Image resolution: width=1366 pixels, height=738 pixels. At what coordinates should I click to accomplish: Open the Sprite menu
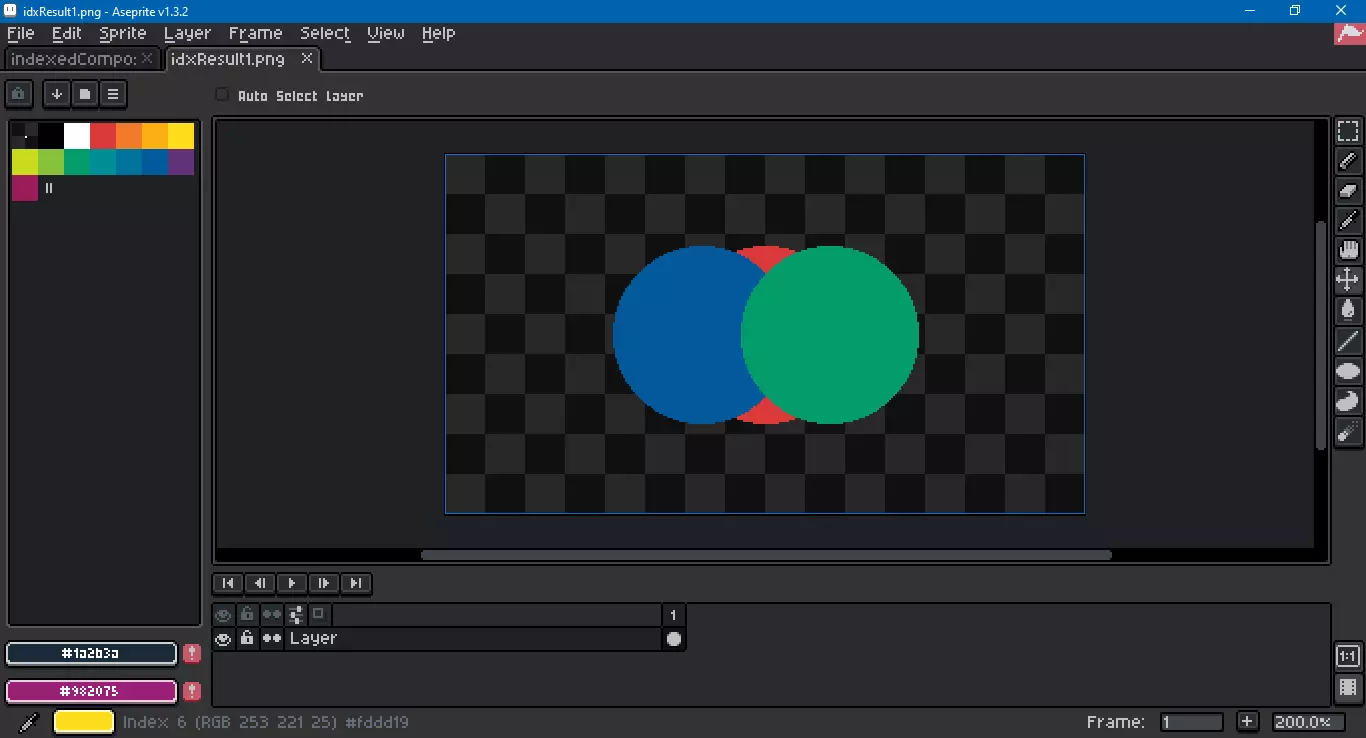coord(123,33)
